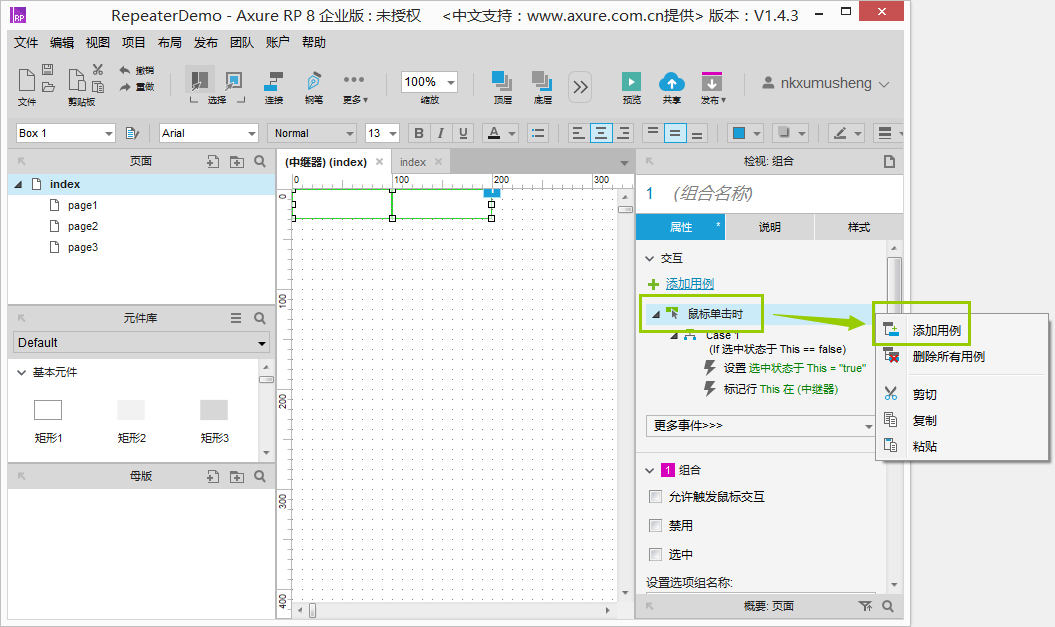Image resolution: width=1055 pixels, height=627 pixels.
Task: Open the Publish (发布) menu in menu bar
Action: [x=206, y=42]
